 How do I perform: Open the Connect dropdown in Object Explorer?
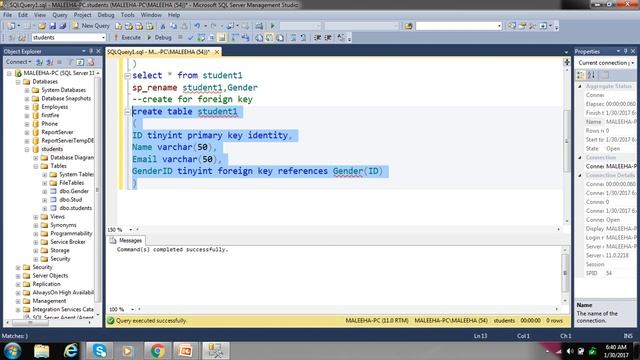click(x=18, y=62)
